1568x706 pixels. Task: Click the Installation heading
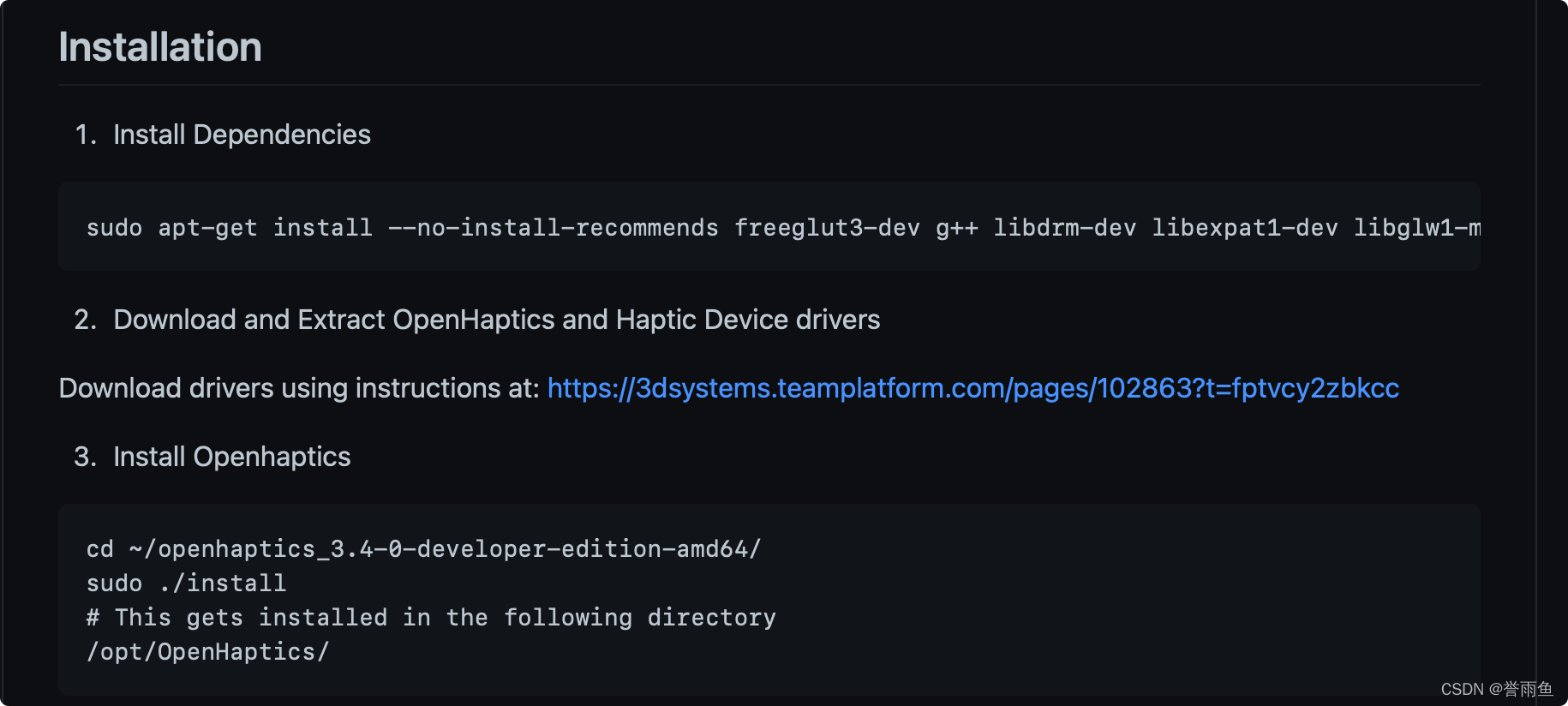[160, 47]
